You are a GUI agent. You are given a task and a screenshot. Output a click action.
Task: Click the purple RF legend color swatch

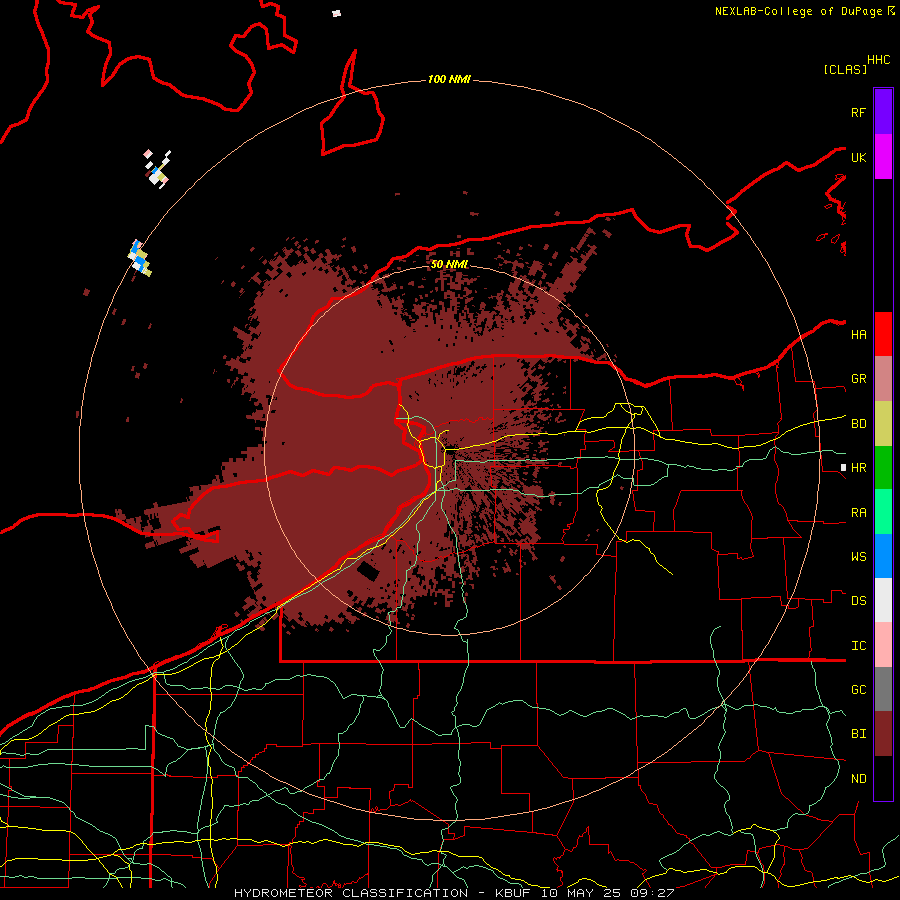(x=883, y=112)
